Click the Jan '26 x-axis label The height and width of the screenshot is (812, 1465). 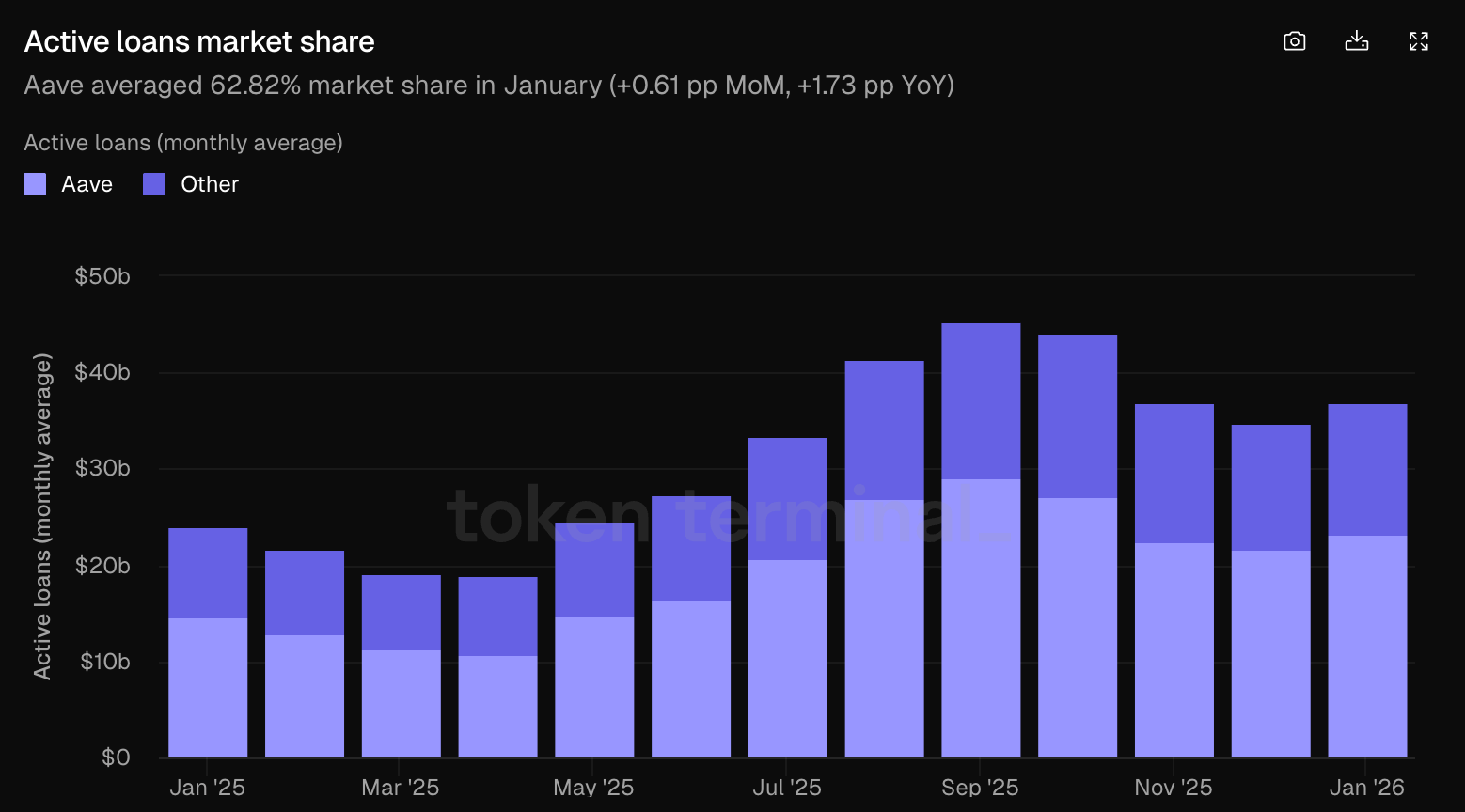1367,788
